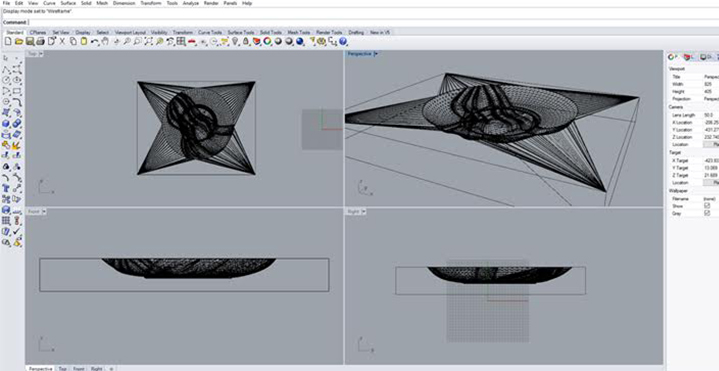Select the Perspective tab at bottom

click(40, 368)
